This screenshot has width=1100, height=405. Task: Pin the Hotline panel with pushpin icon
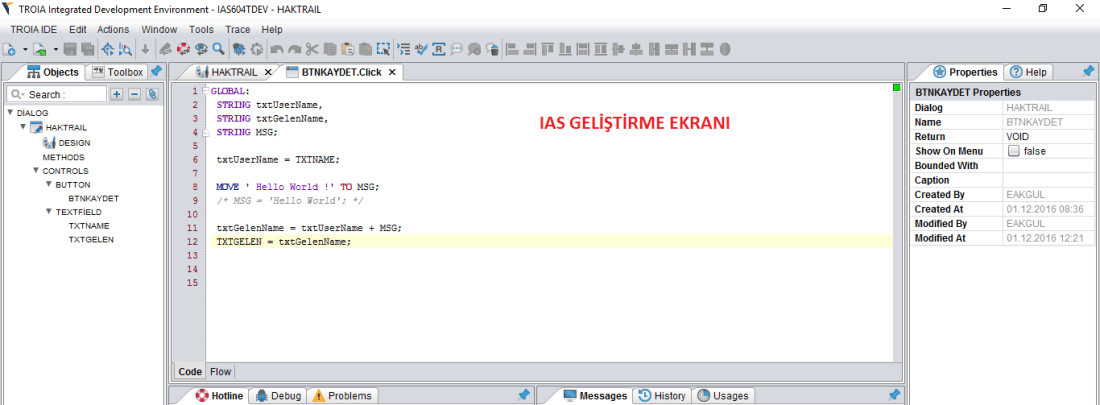click(523, 395)
